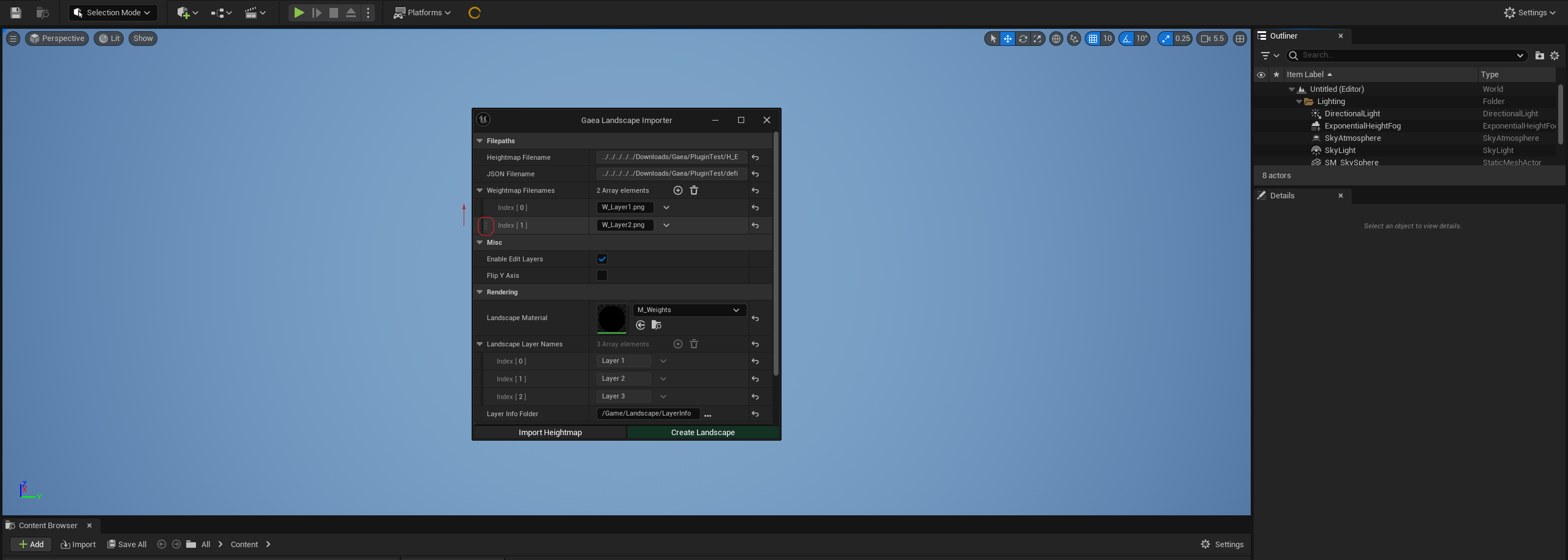The width and height of the screenshot is (1568, 560).
Task: Open Outliner settings gear icon
Action: click(x=1554, y=55)
